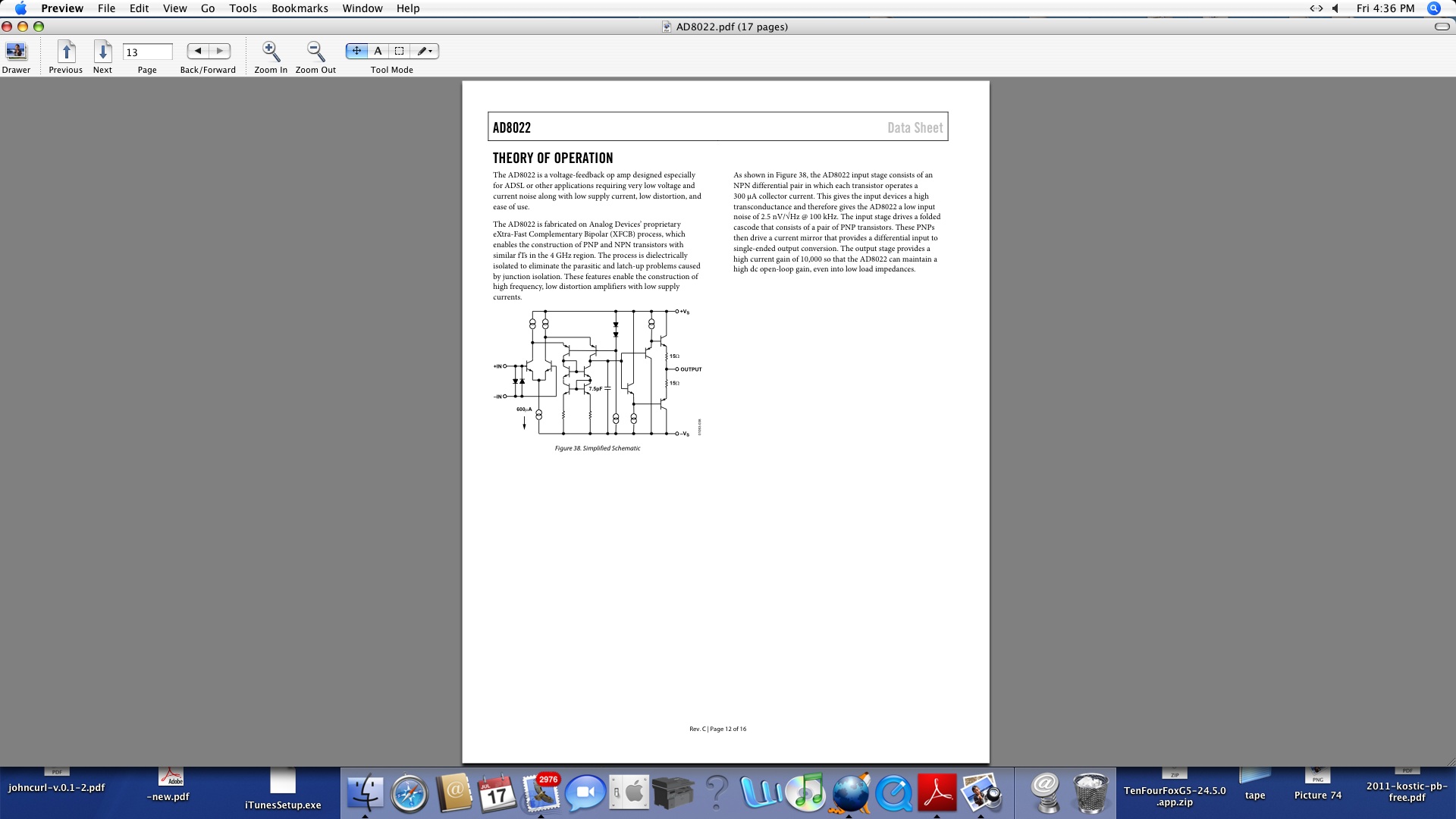
Task: Click the AD8022 page header title
Action: click(512, 127)
